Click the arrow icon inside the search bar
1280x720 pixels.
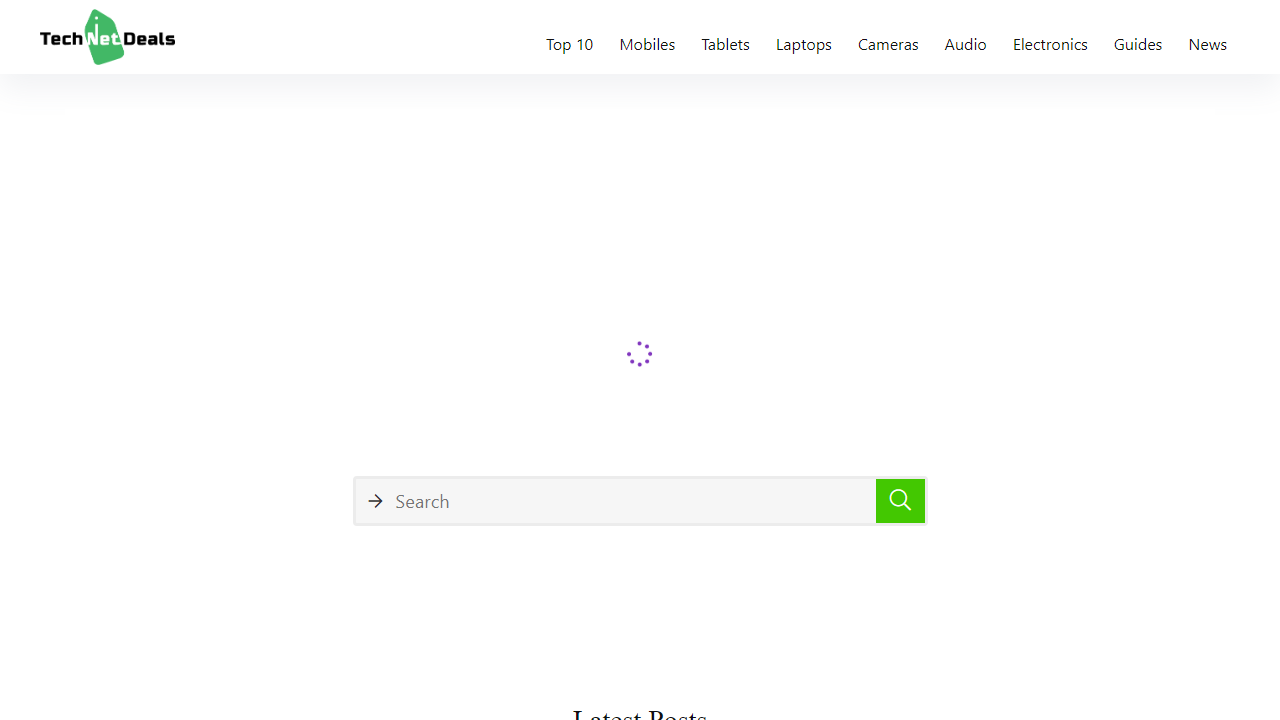point(376,501)
